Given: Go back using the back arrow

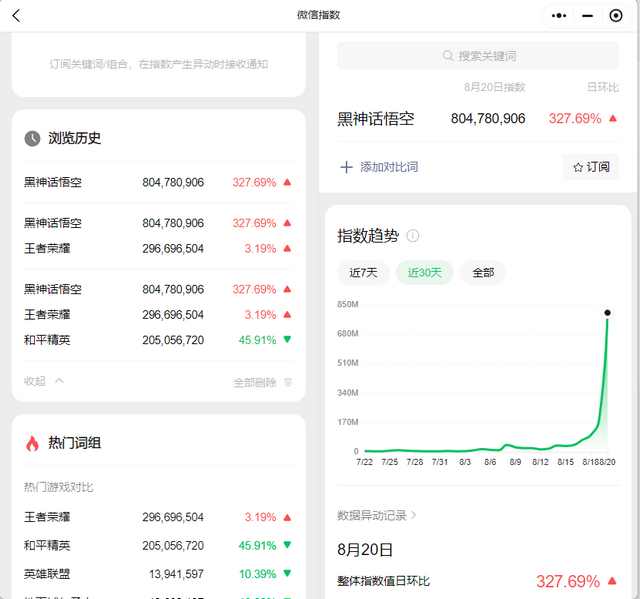Looking at the screenshot, I should click(x=16, y=16).
